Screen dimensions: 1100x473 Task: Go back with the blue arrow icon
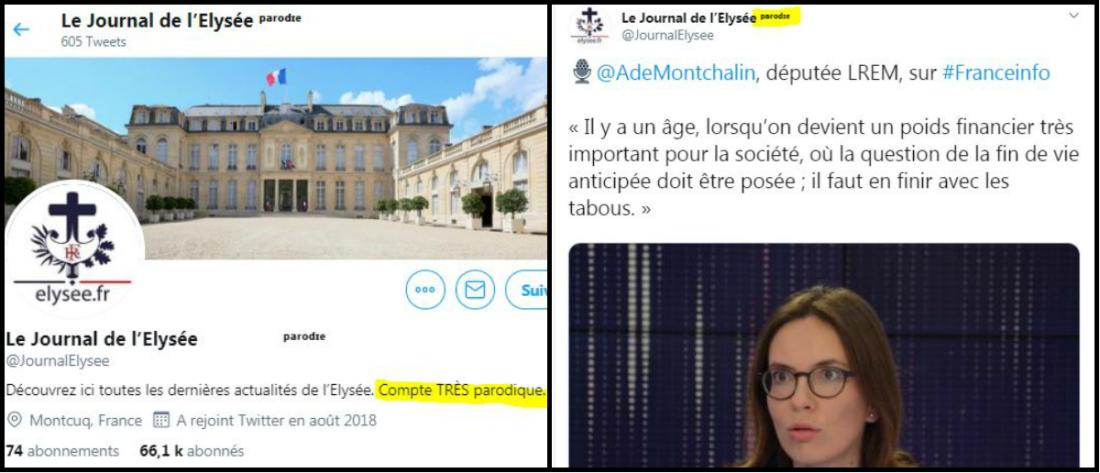tap(21, 29)
